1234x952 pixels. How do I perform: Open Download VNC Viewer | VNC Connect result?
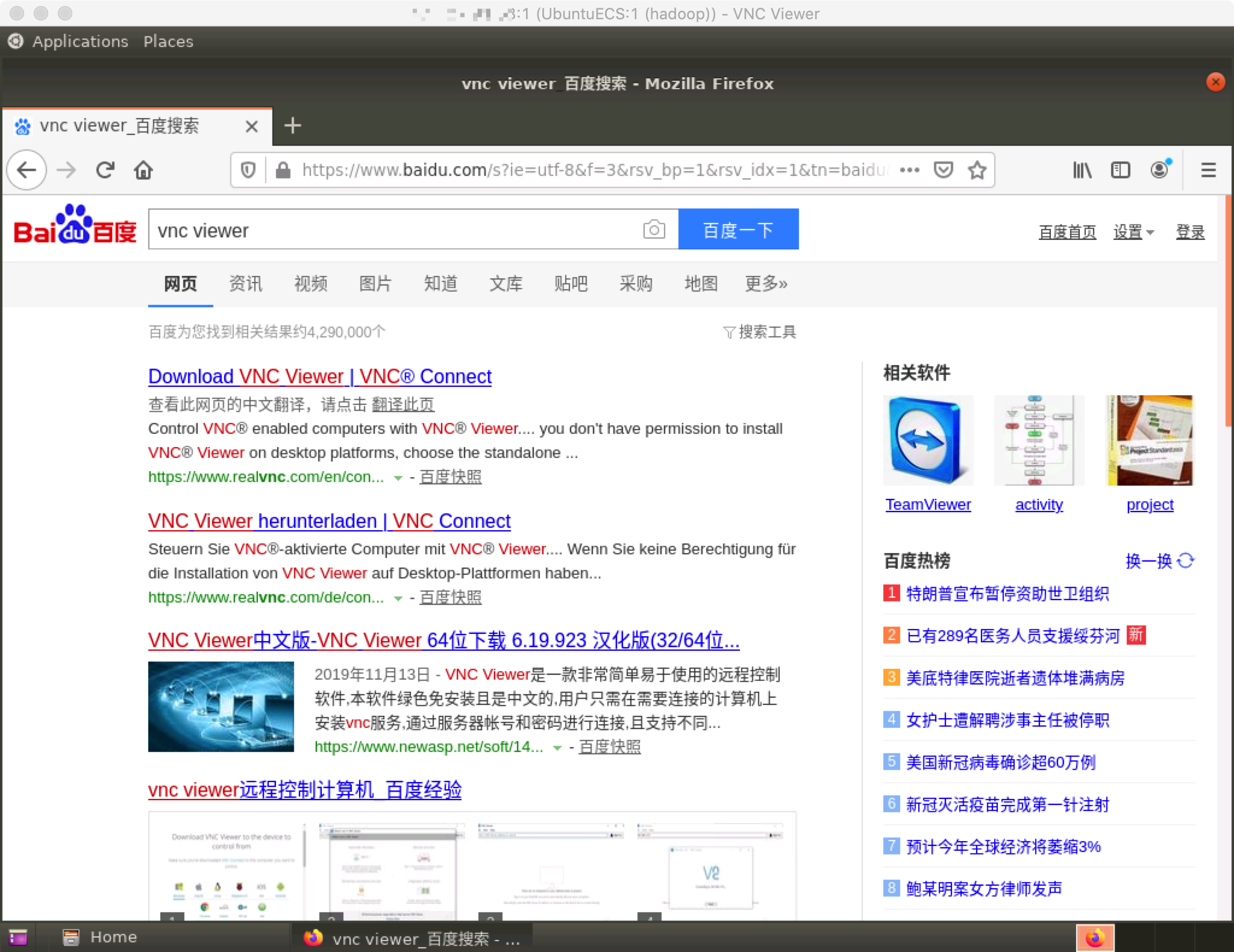pos(320,377)
